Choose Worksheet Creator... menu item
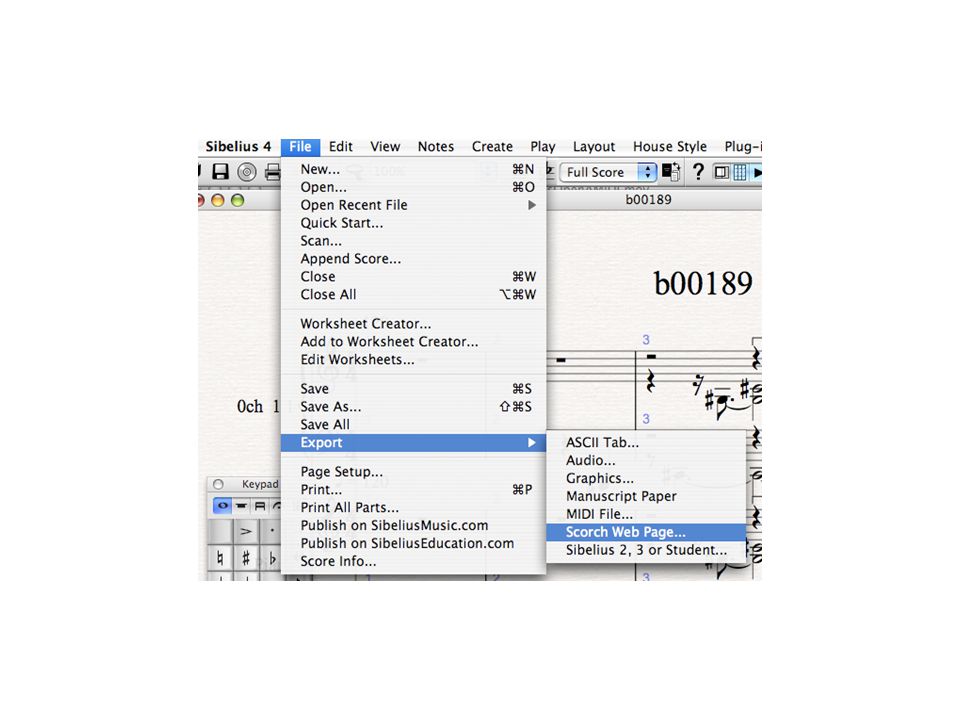 coord(413,324)
